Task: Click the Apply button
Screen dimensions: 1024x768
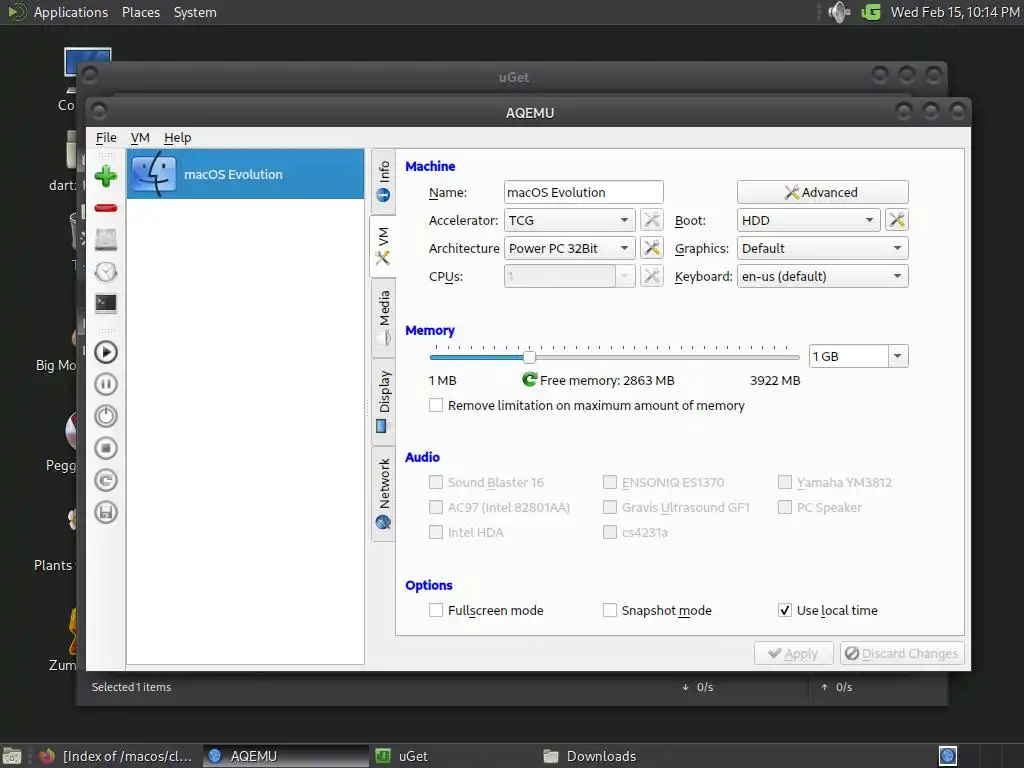Action: pyautogui.click(x=793, y=653)
